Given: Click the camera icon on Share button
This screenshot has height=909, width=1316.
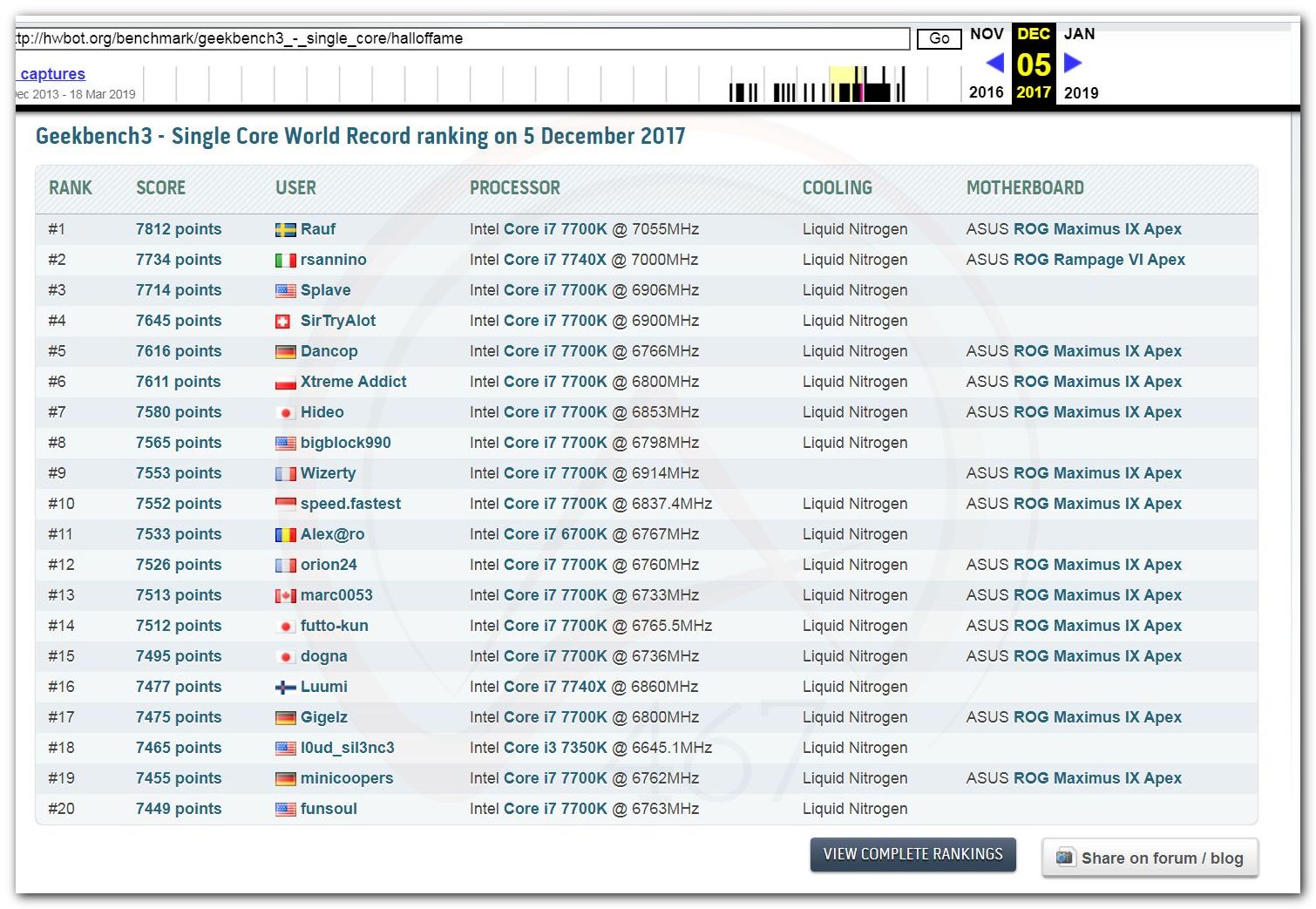Looking at the screenshot, I should click(1065, 857).
